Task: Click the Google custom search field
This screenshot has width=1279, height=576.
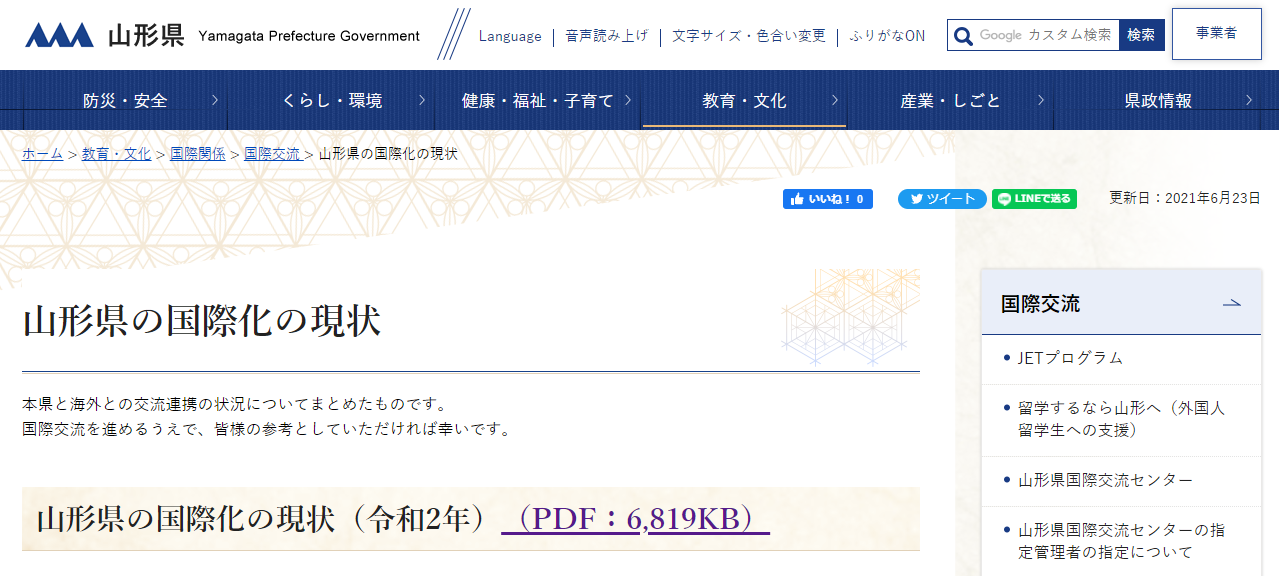Action: pos(1044,35)
